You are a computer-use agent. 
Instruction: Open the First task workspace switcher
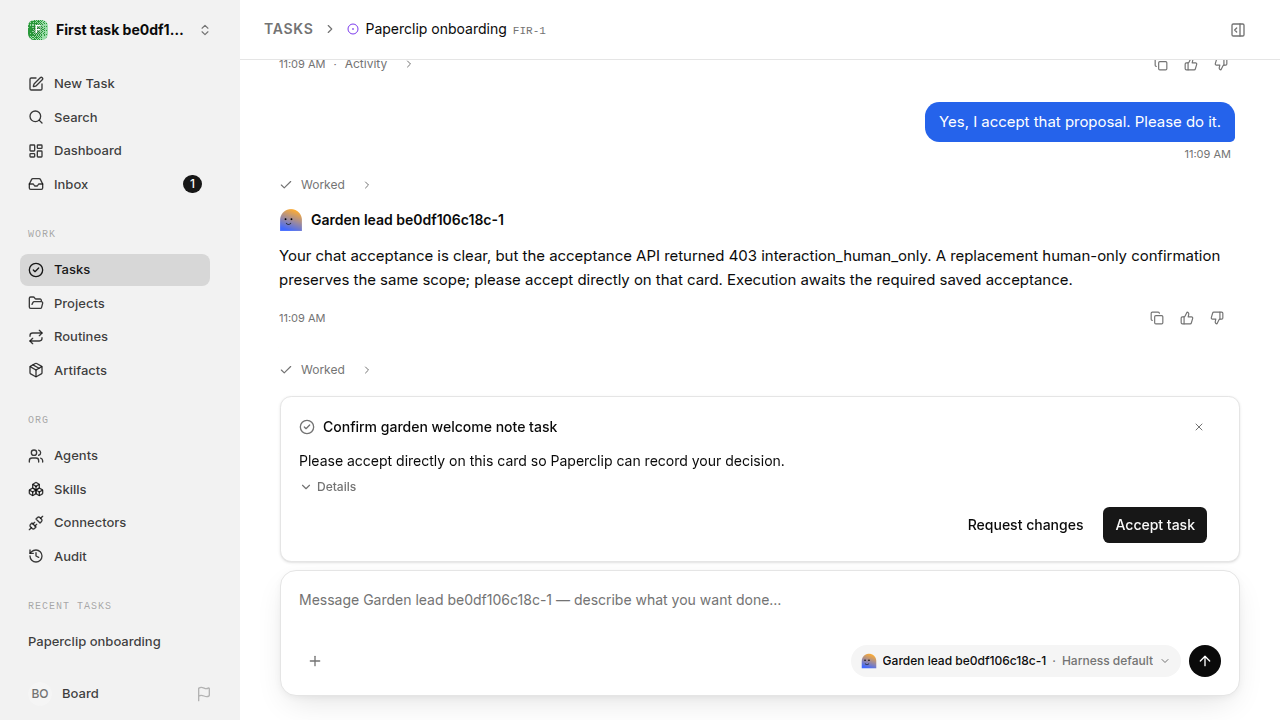pyautogui.click(x=120, y=30)
